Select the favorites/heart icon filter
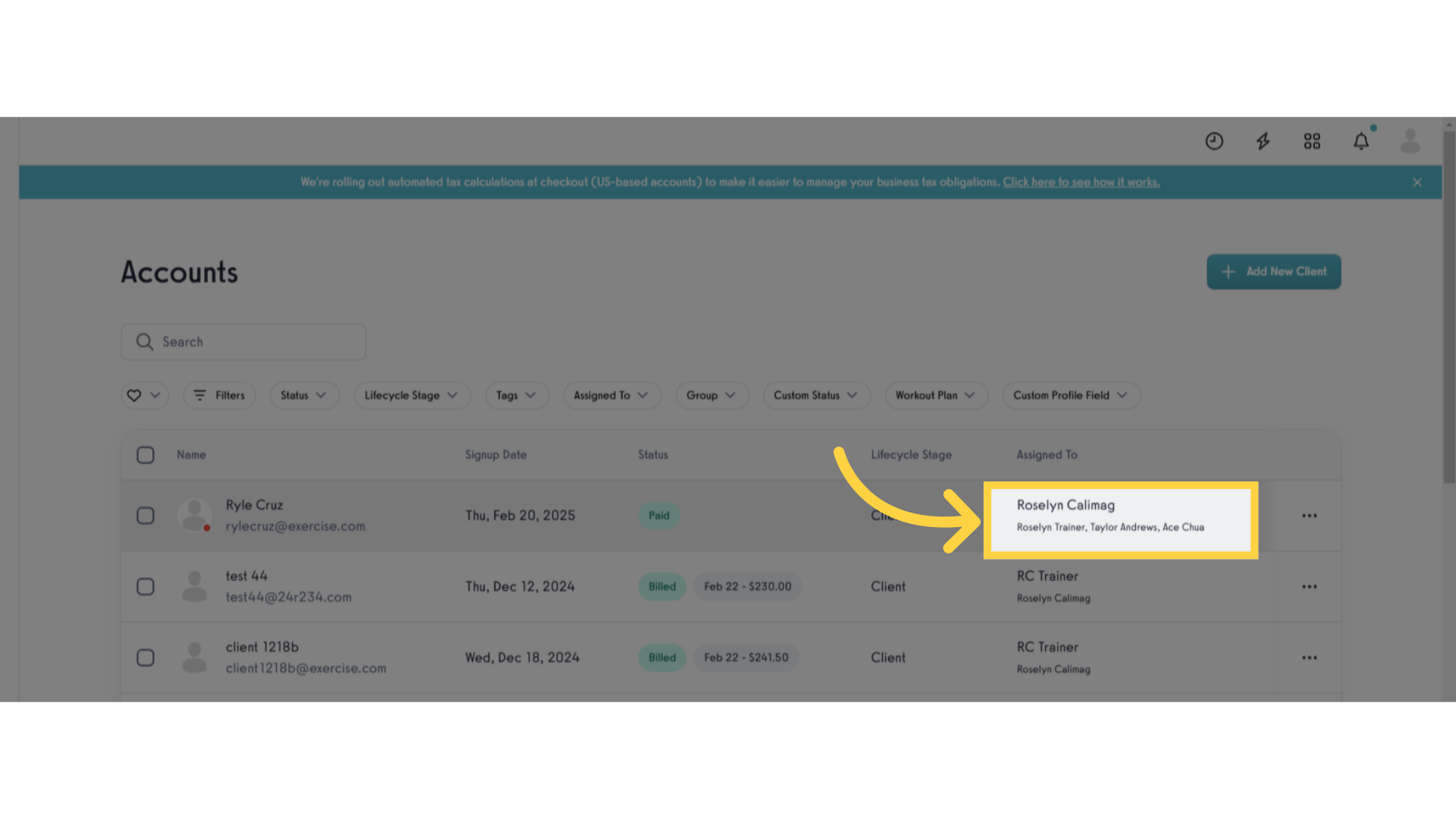Viewport: 1456px width, 819px height. click(143, 394)
